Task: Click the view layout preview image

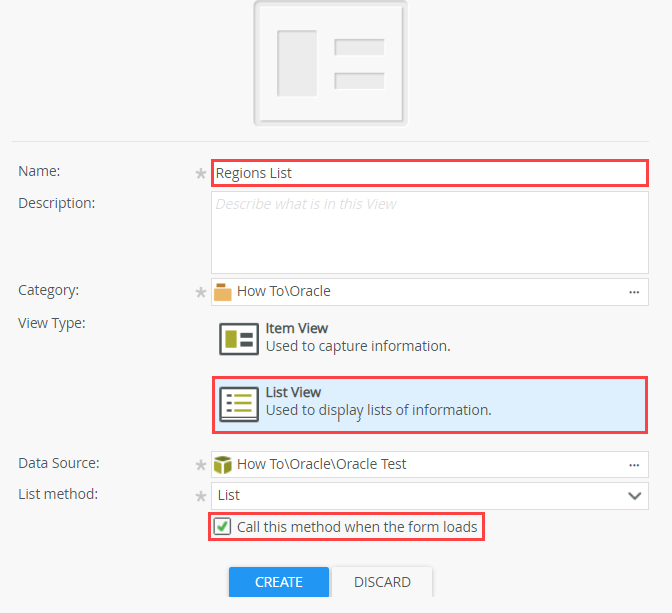Action: click(x=331, y=63)
